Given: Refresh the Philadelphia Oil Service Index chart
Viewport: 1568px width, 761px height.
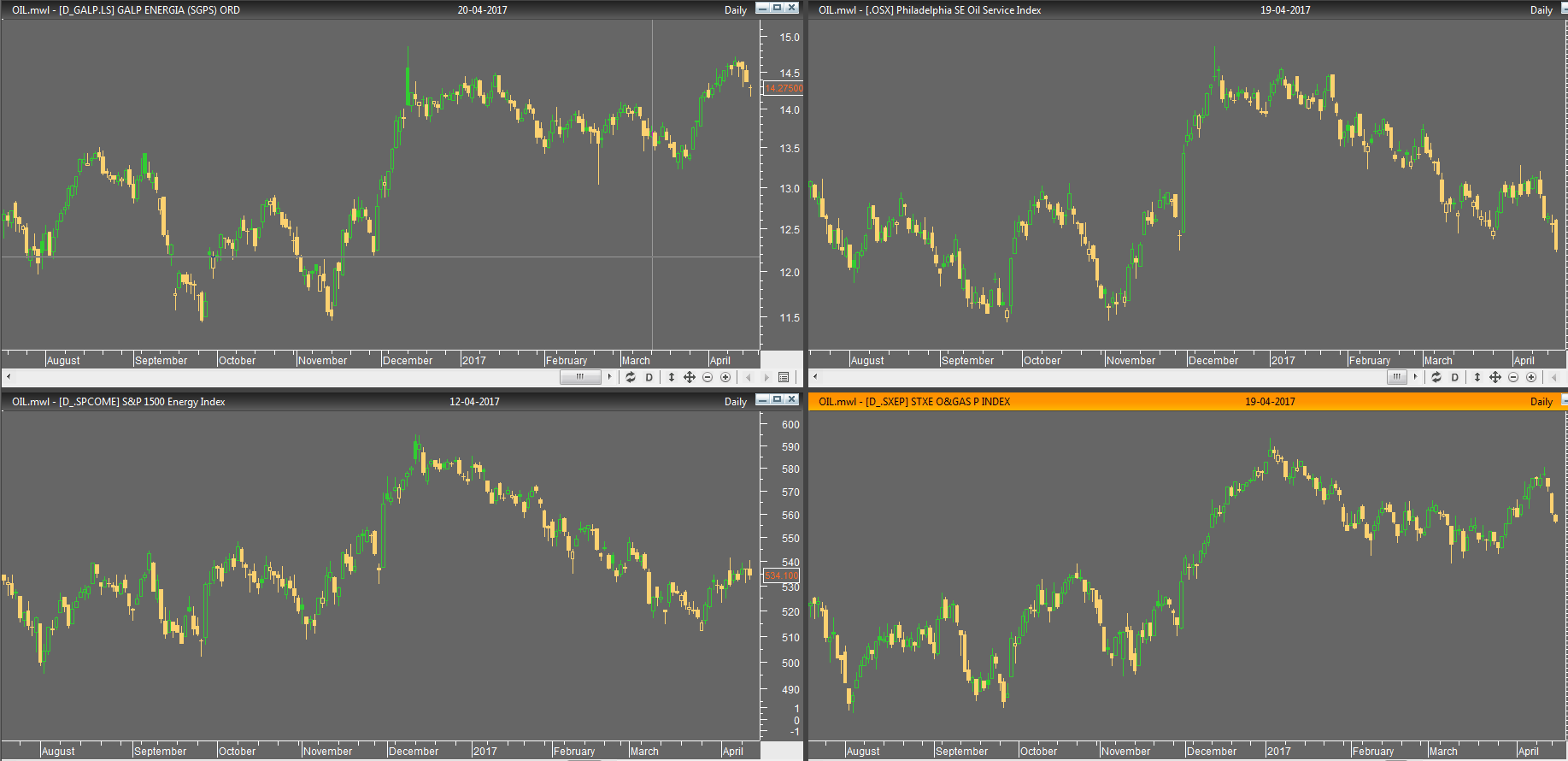Looking at the screenshot, I should [1436, 377].
